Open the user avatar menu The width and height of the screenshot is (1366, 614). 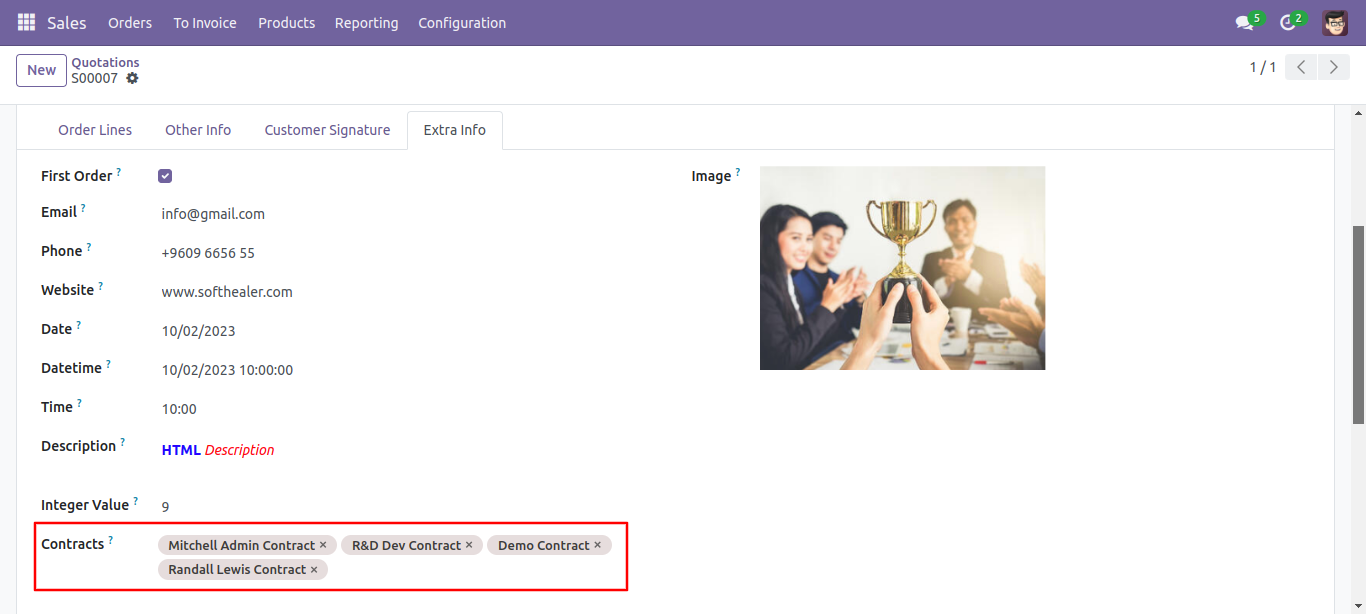[x=1335, y=22]
